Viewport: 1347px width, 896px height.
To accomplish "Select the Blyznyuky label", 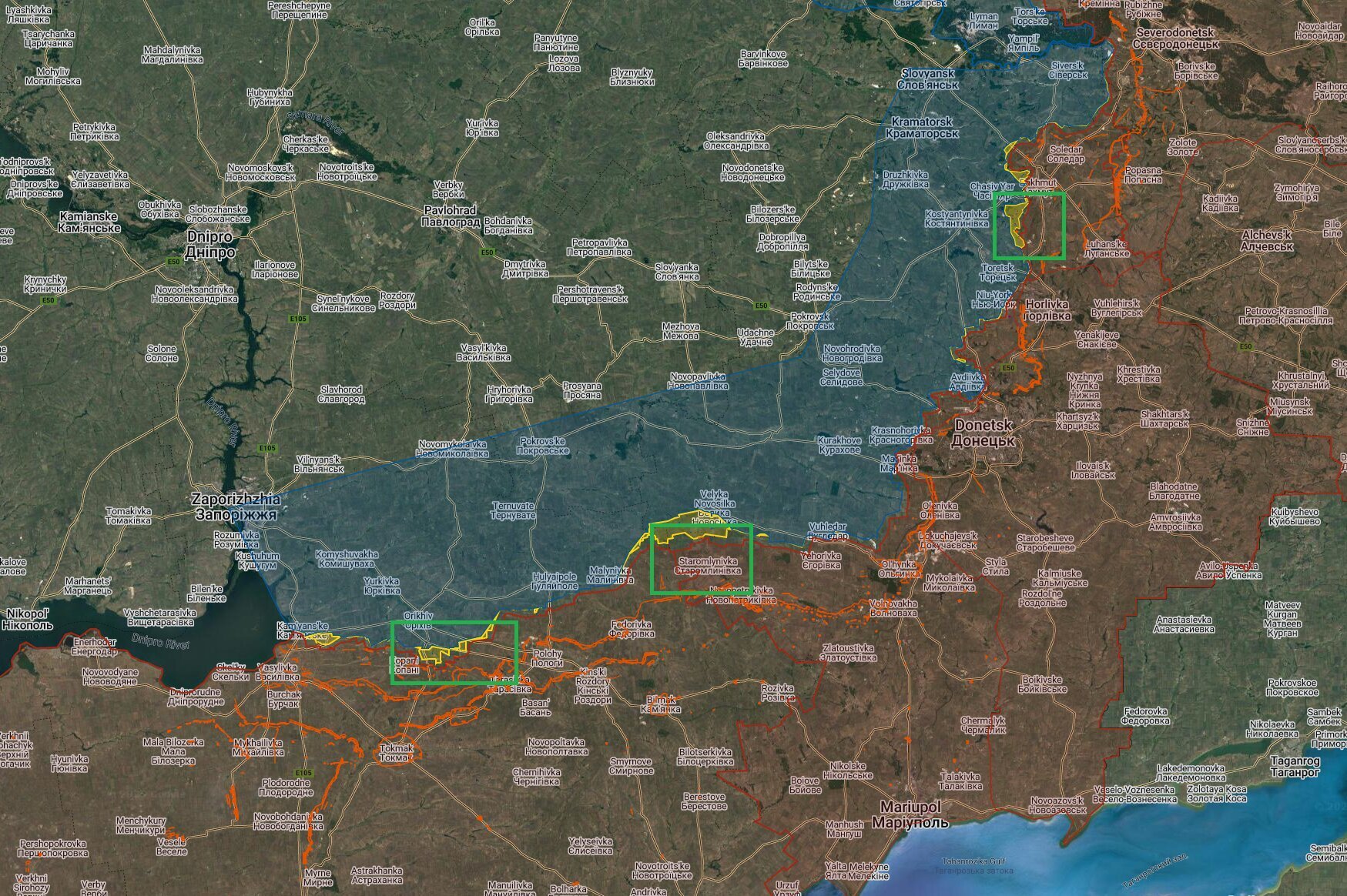I will (x=632, y=77).
